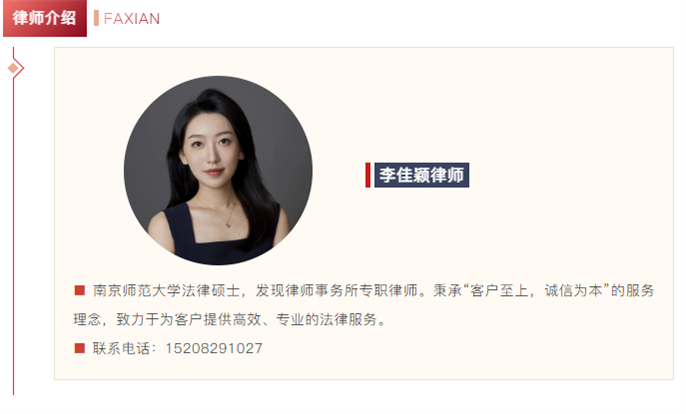The image size is (686, 414).
Task: Open the circular lawyer portrait photo
Action: point(218,170)
